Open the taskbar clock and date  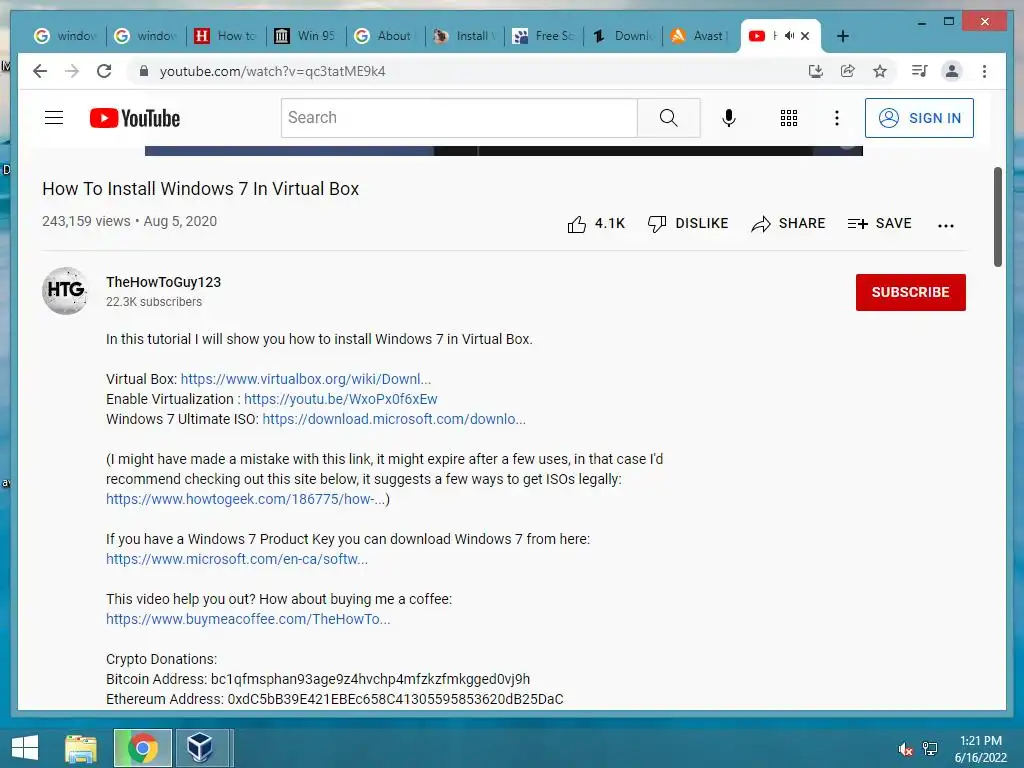[980, 749]
